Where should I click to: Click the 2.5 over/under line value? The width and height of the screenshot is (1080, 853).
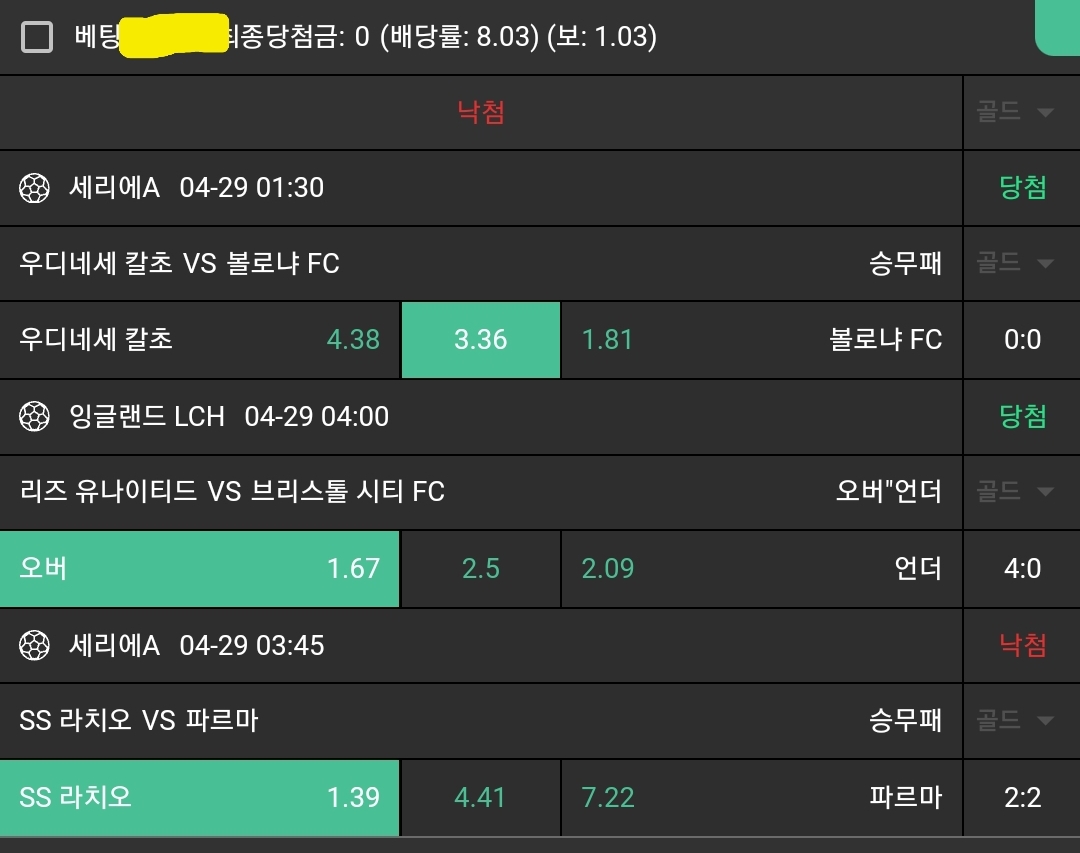(480, 569)
